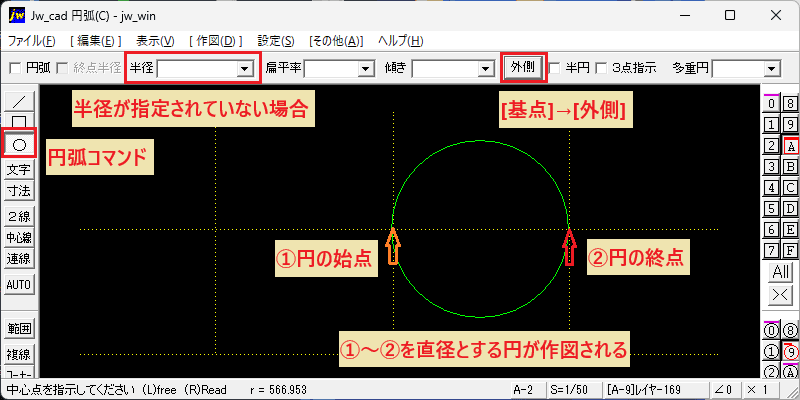This screenshot has width=800, height=400.
Task: Open the ヘルプ(H) menu
Action: point(401,41)
